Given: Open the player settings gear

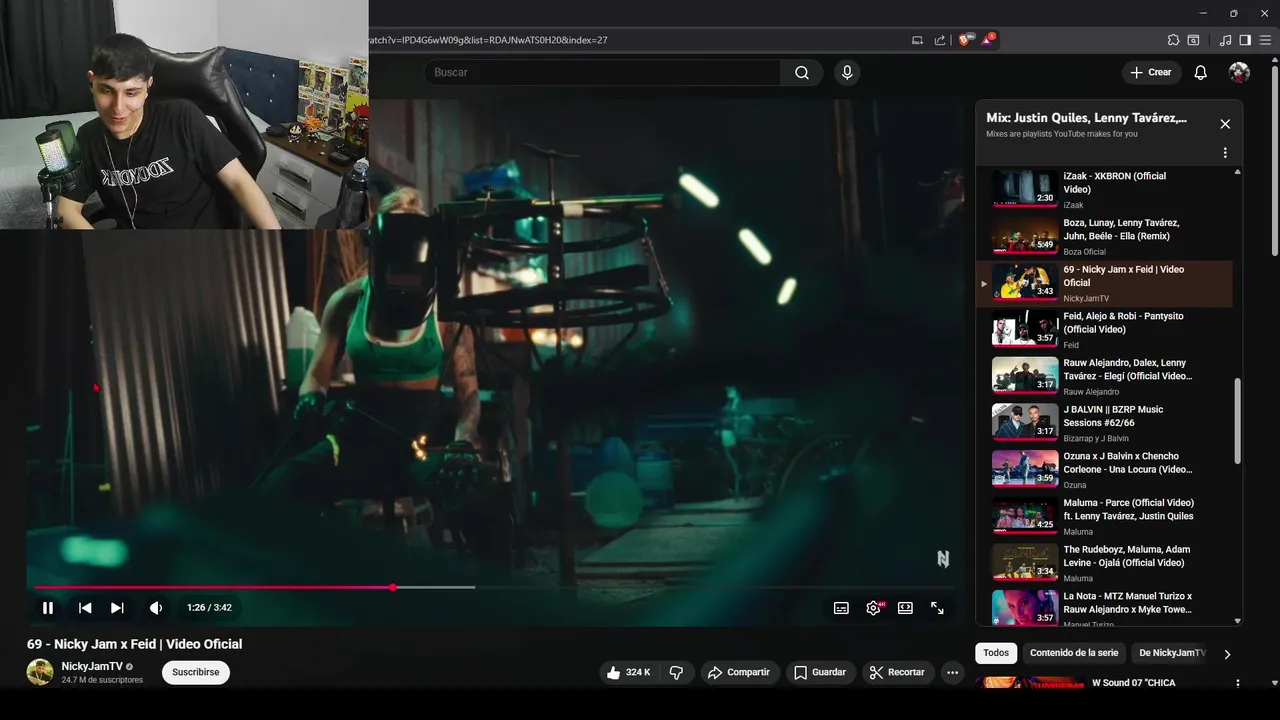Looking at the screenshot, I should tap(873, 607).
